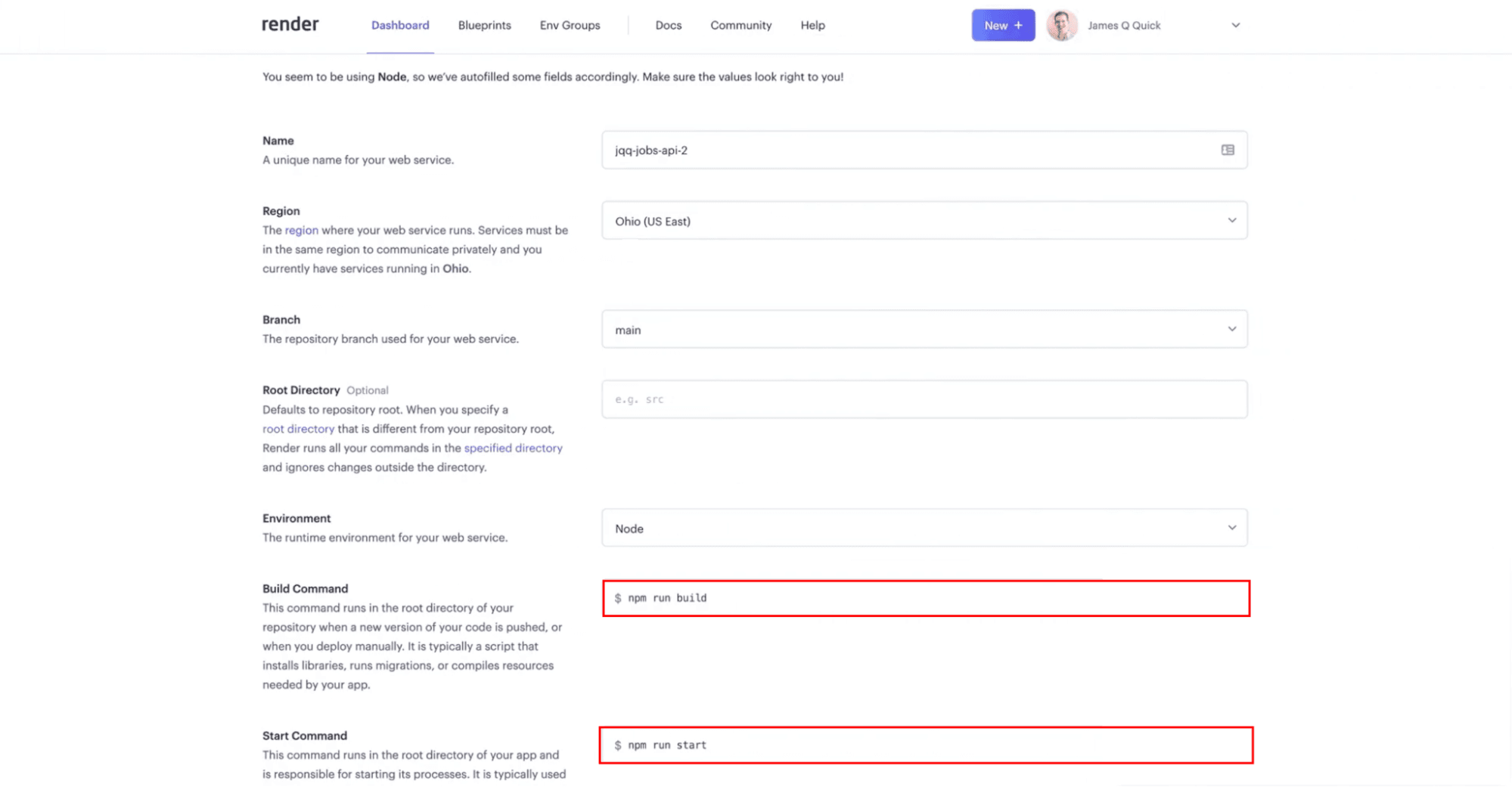The width and height of the screenshot is (1512, 787).
Task: Click the Root Directory input field
Action: (x=924, y=399)
